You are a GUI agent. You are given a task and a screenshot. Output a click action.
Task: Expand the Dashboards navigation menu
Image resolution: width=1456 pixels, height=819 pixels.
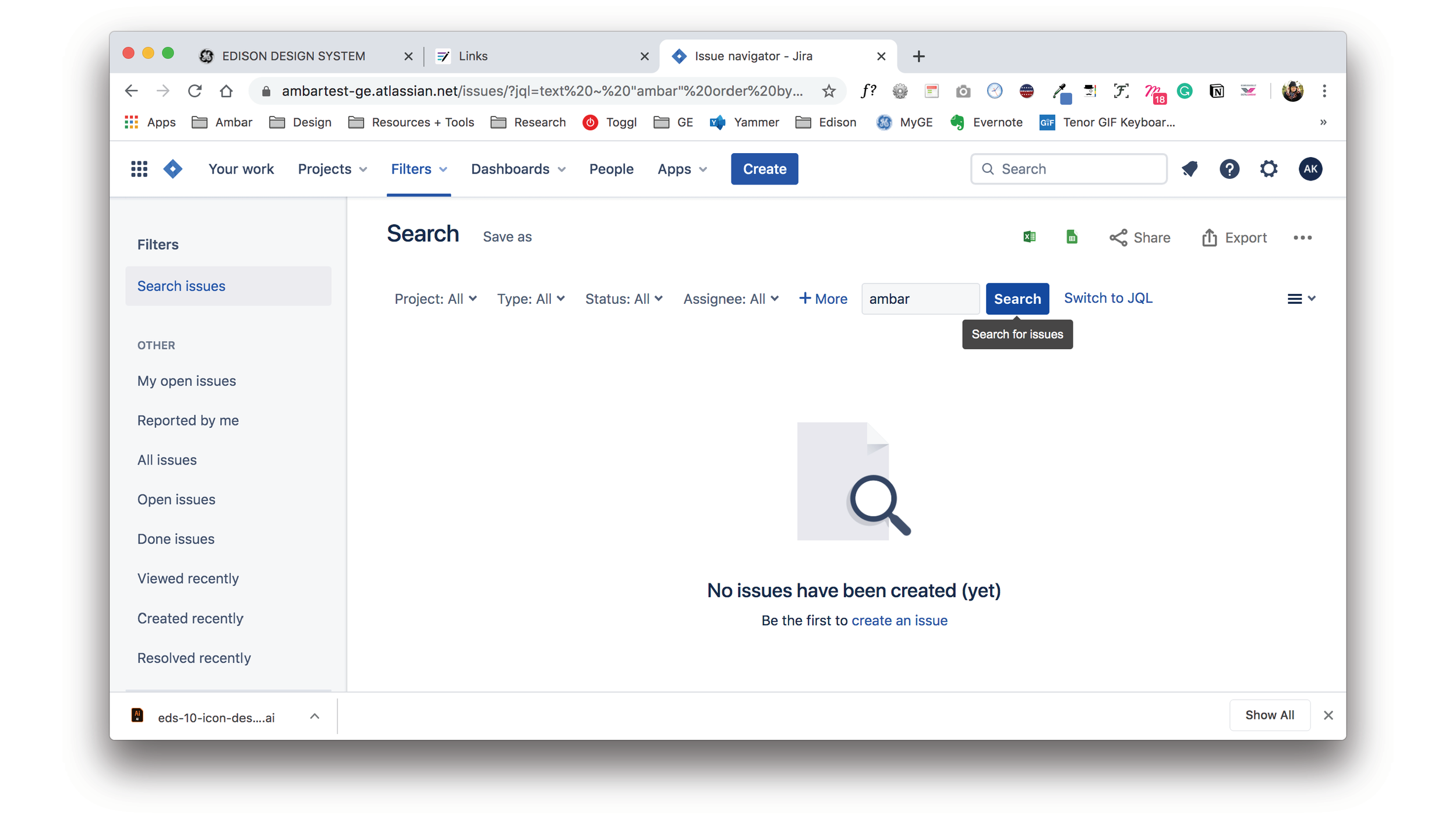518,169
